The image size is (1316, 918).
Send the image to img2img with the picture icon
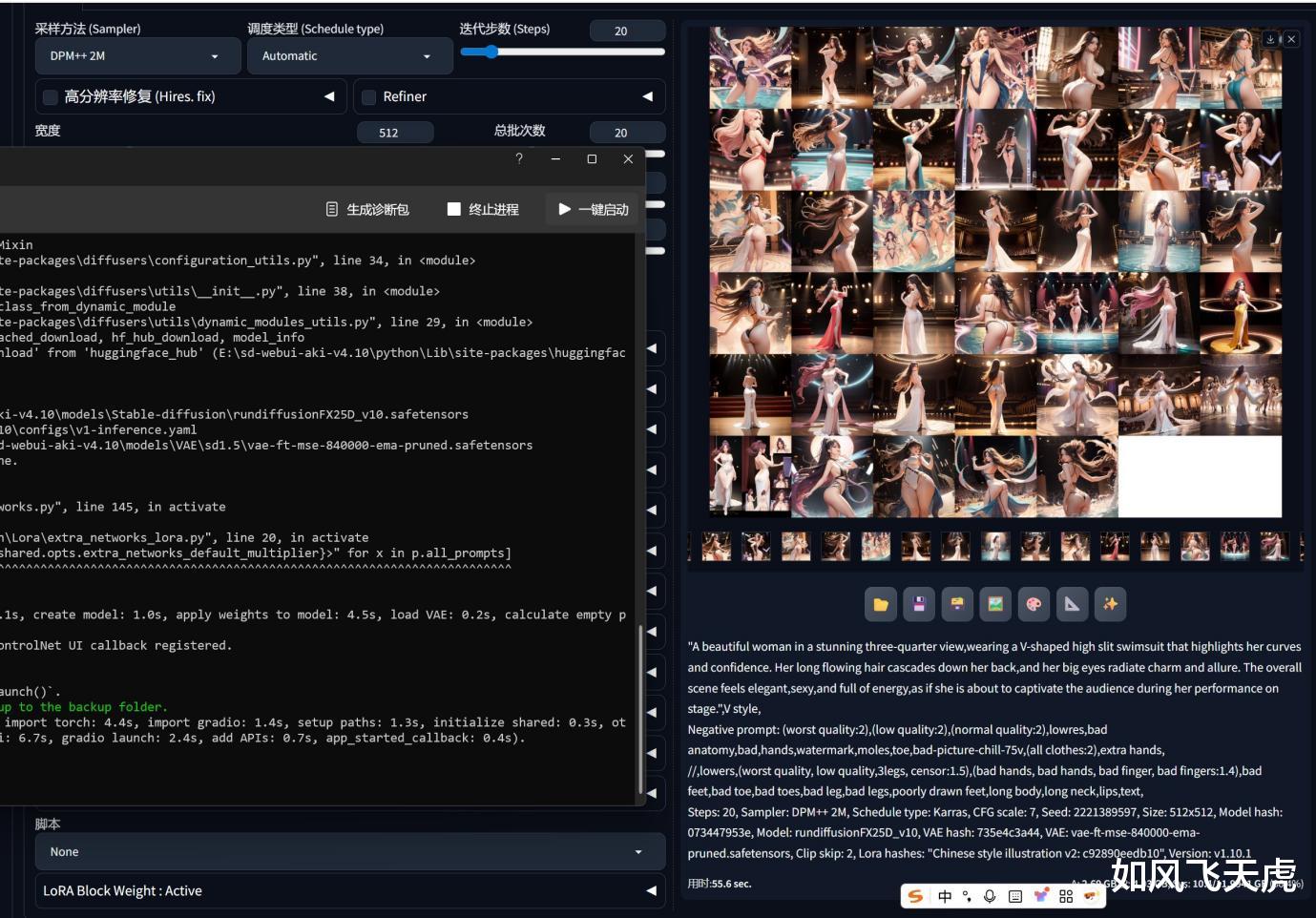[995, 604]
